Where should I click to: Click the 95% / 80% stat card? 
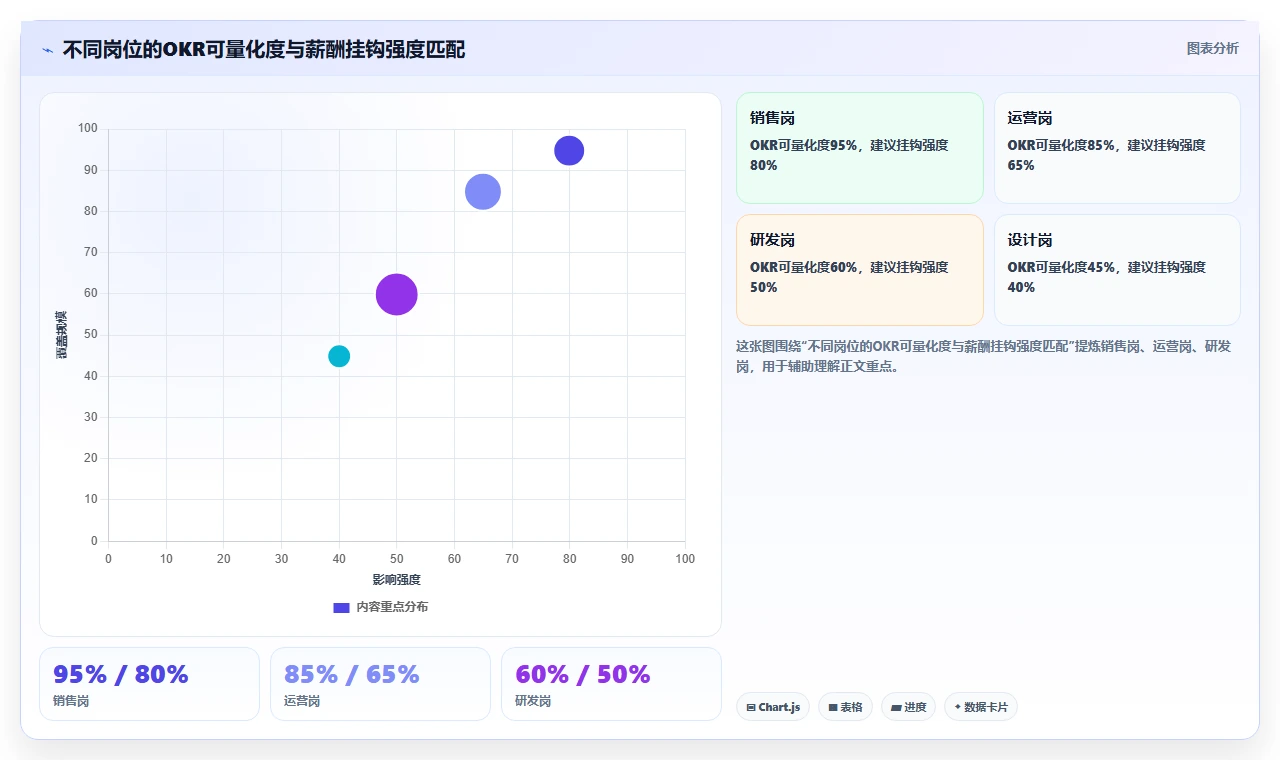pyautogui.click(x=149, y=684)
